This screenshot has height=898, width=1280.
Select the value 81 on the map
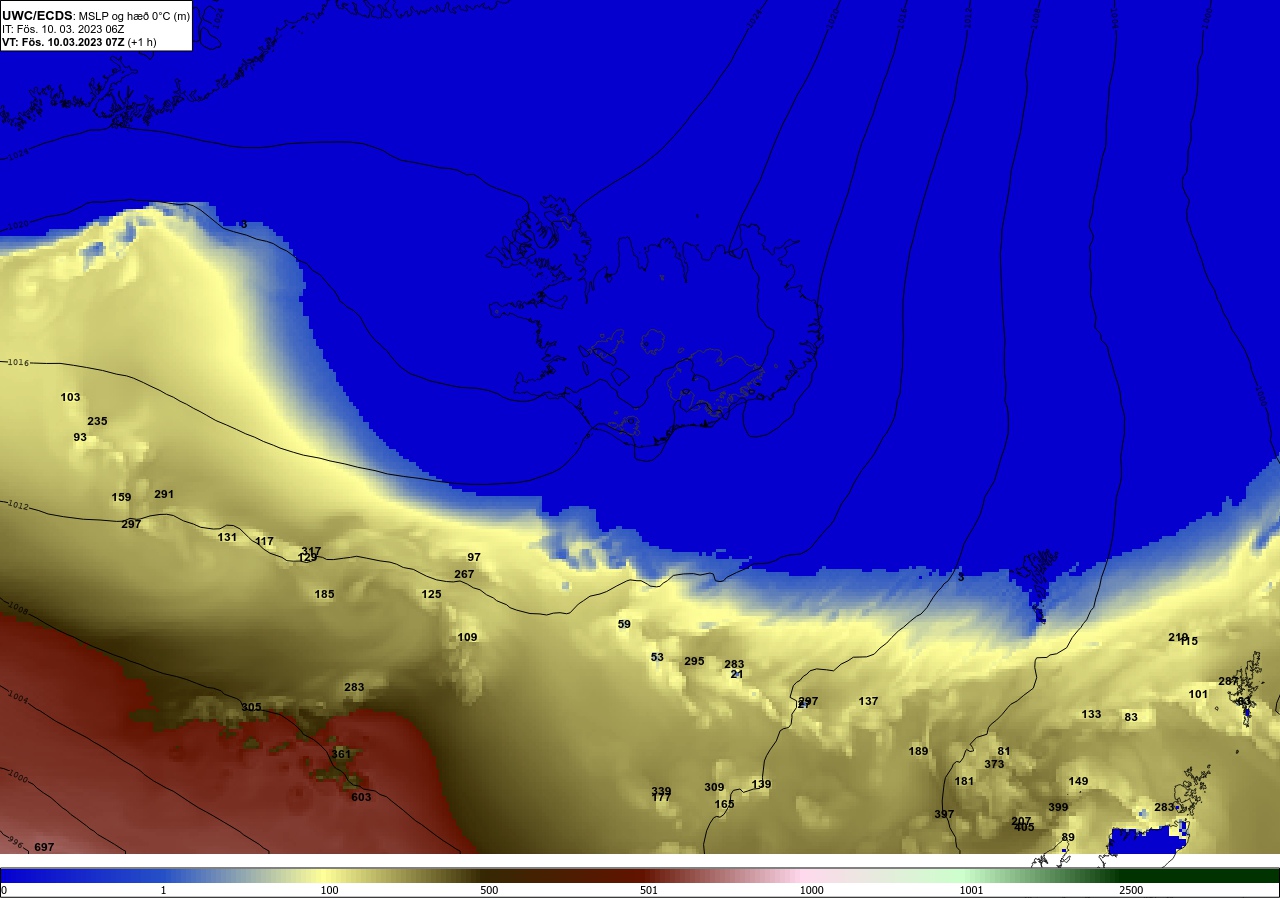(1004, 751)
